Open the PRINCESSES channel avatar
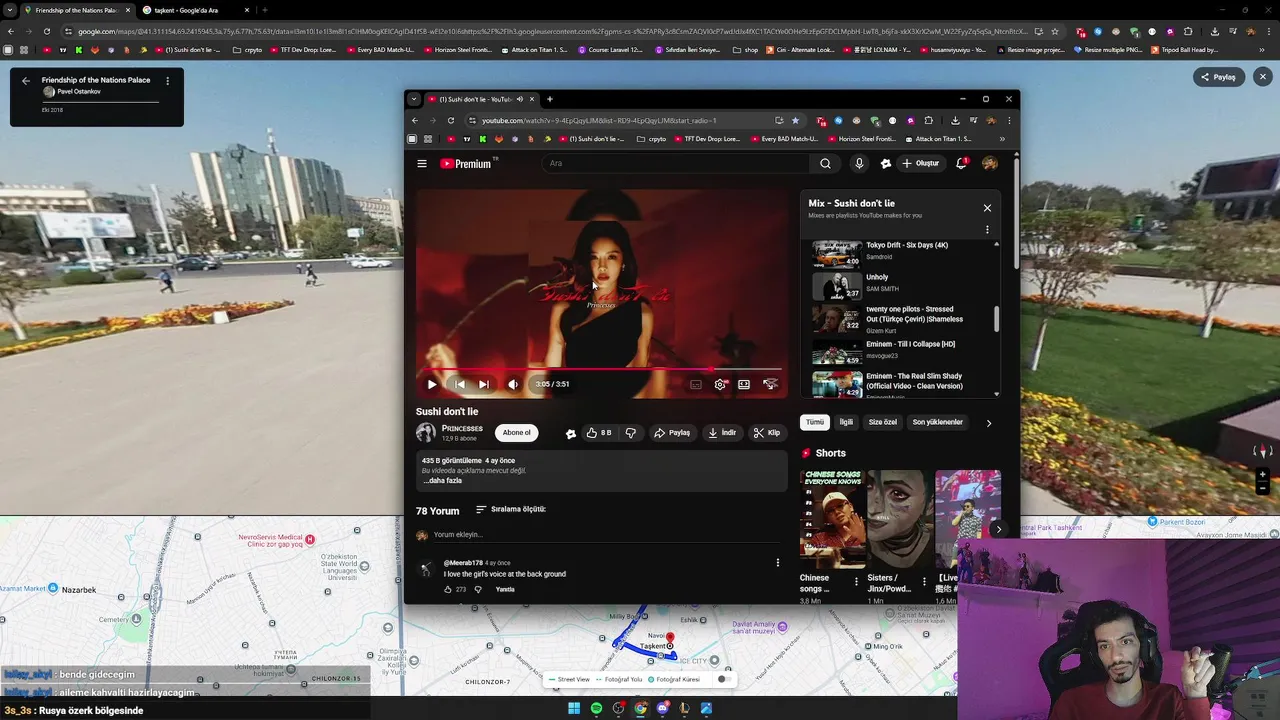 [x=426, y=433]
